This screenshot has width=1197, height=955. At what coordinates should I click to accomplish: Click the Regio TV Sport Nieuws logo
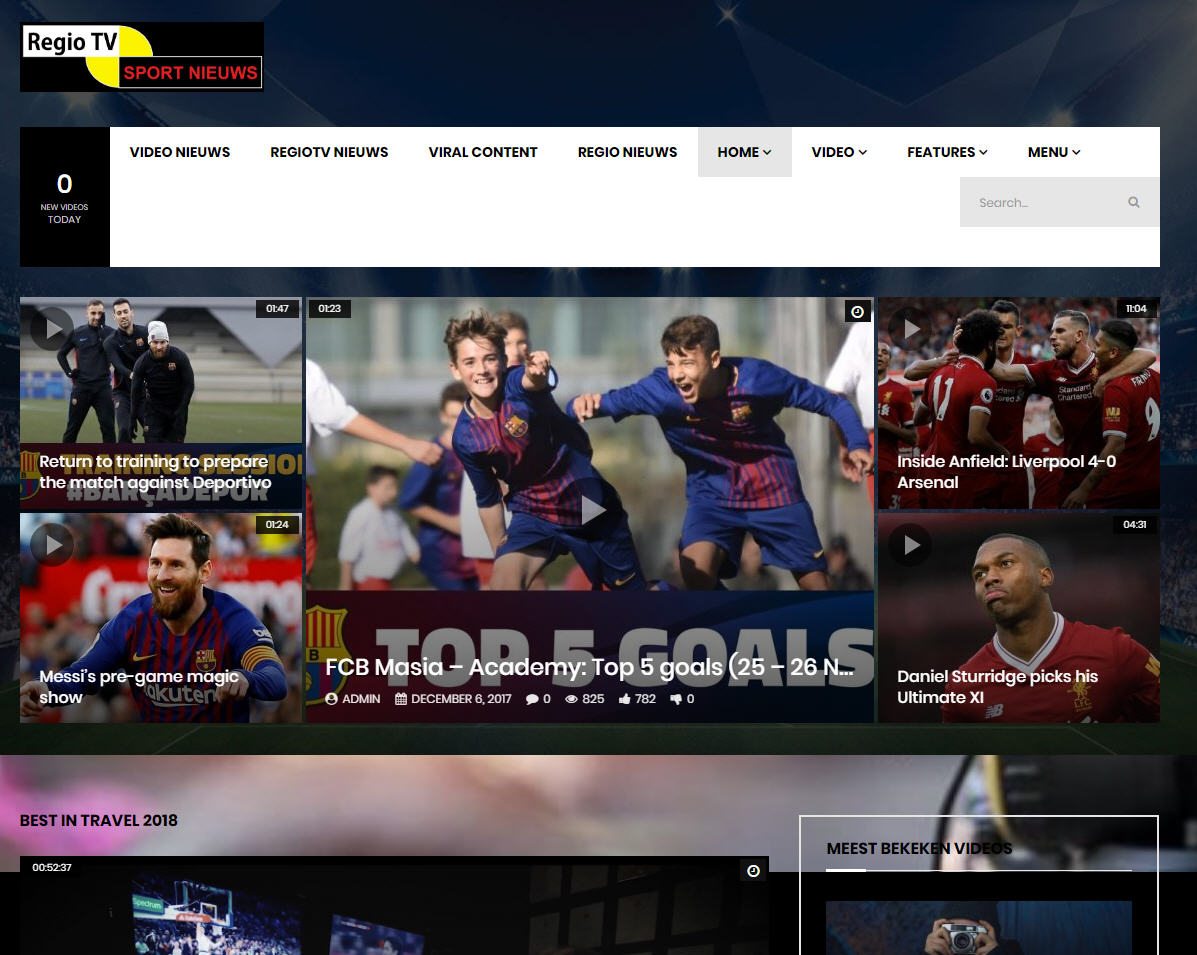(x=142, y=57)
